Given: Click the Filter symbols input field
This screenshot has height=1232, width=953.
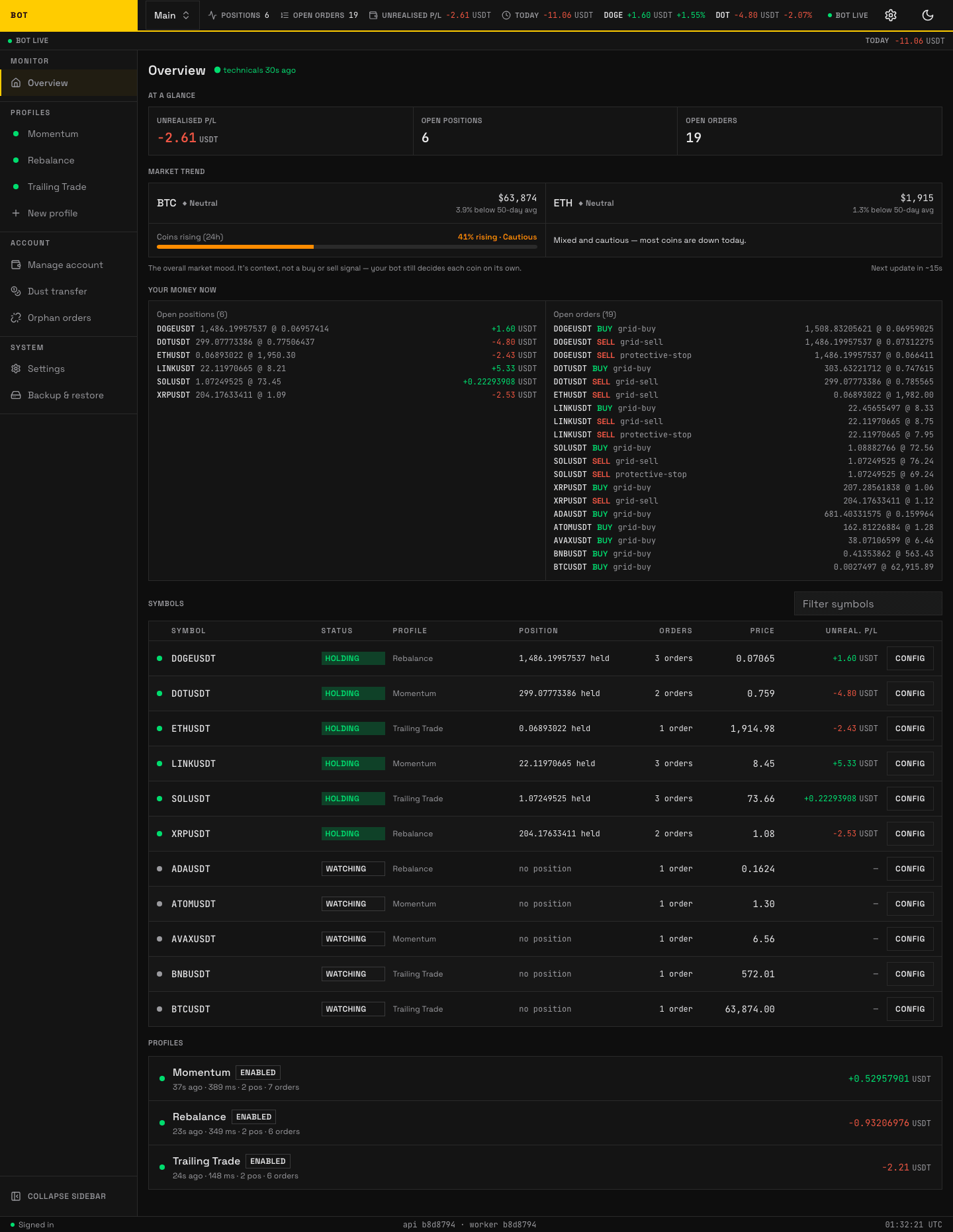Looking at the screenshot, I should [868, 603].
